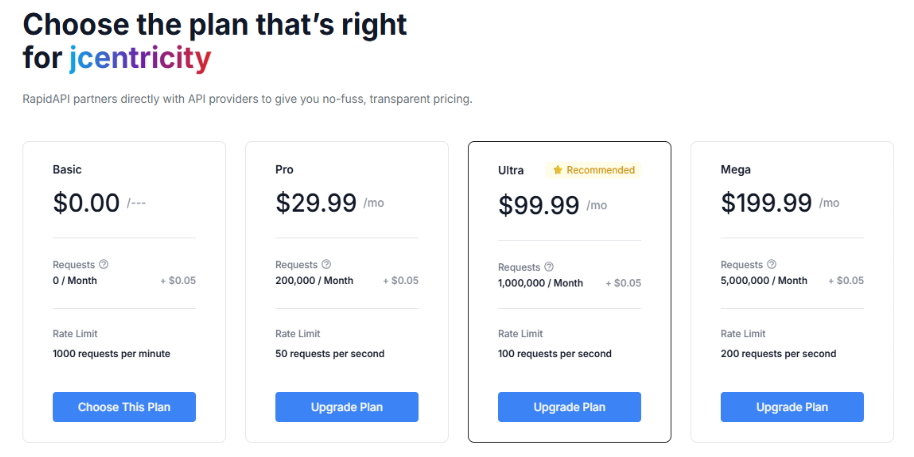Viewport: 914px width, 457px height.
Task: Upgrade to the Mega plan
Action: pos(792,407)
